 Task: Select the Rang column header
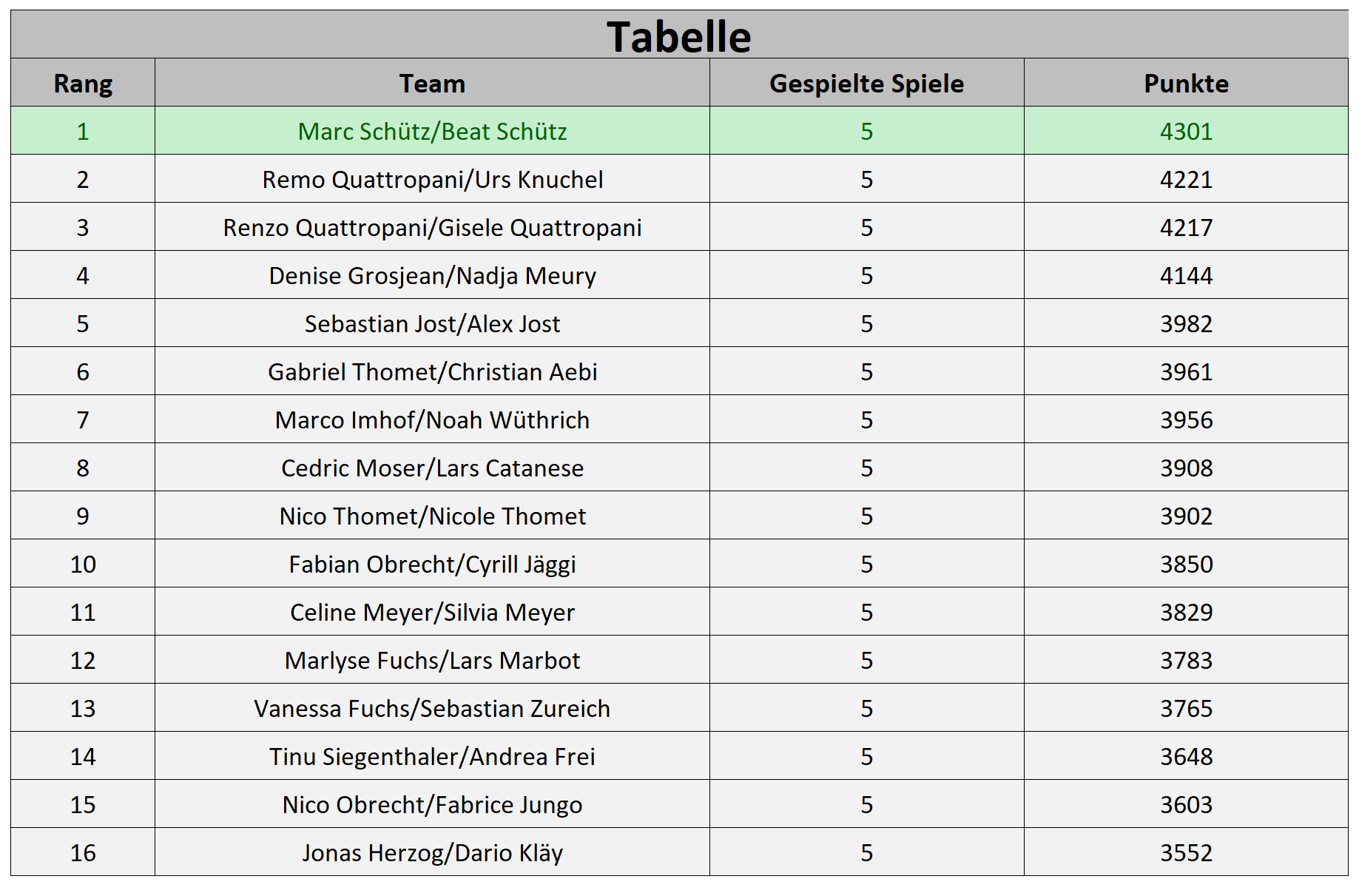pos(83,83)
